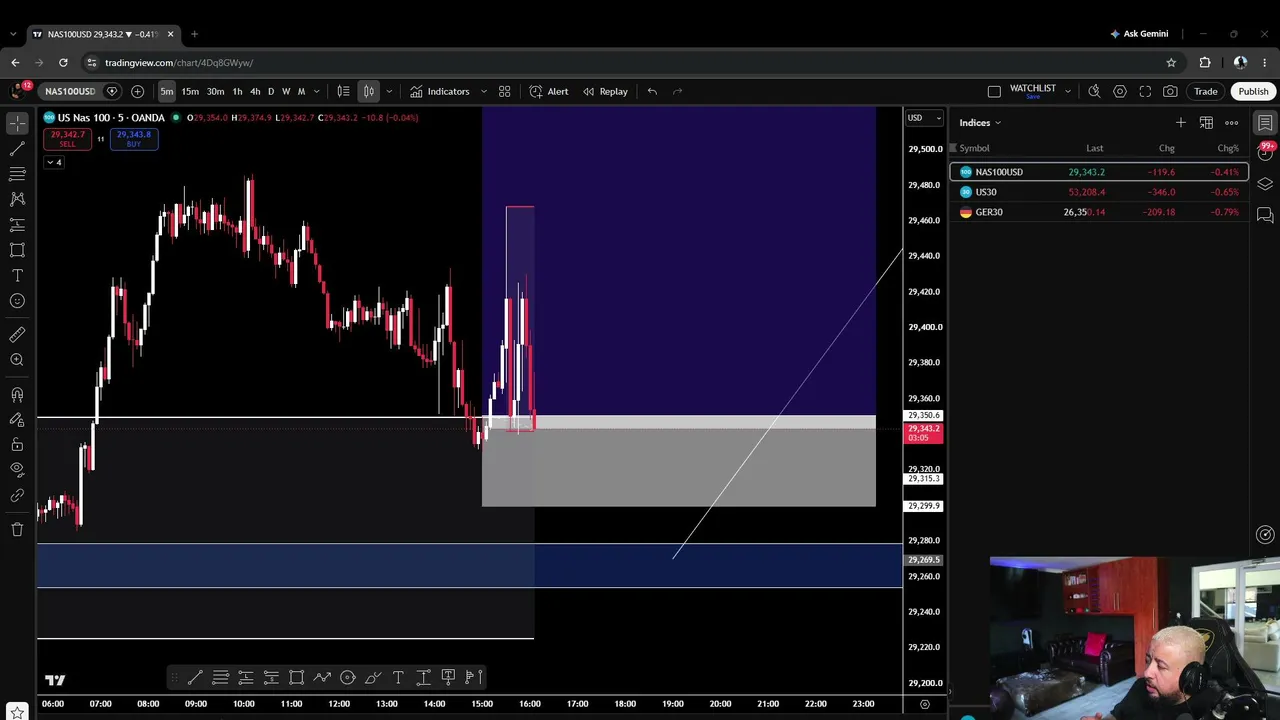This screenshot has width=1280, height=720.
Task: Expand the timeframe dropdown arrow
Action: [x=317, y=91]
